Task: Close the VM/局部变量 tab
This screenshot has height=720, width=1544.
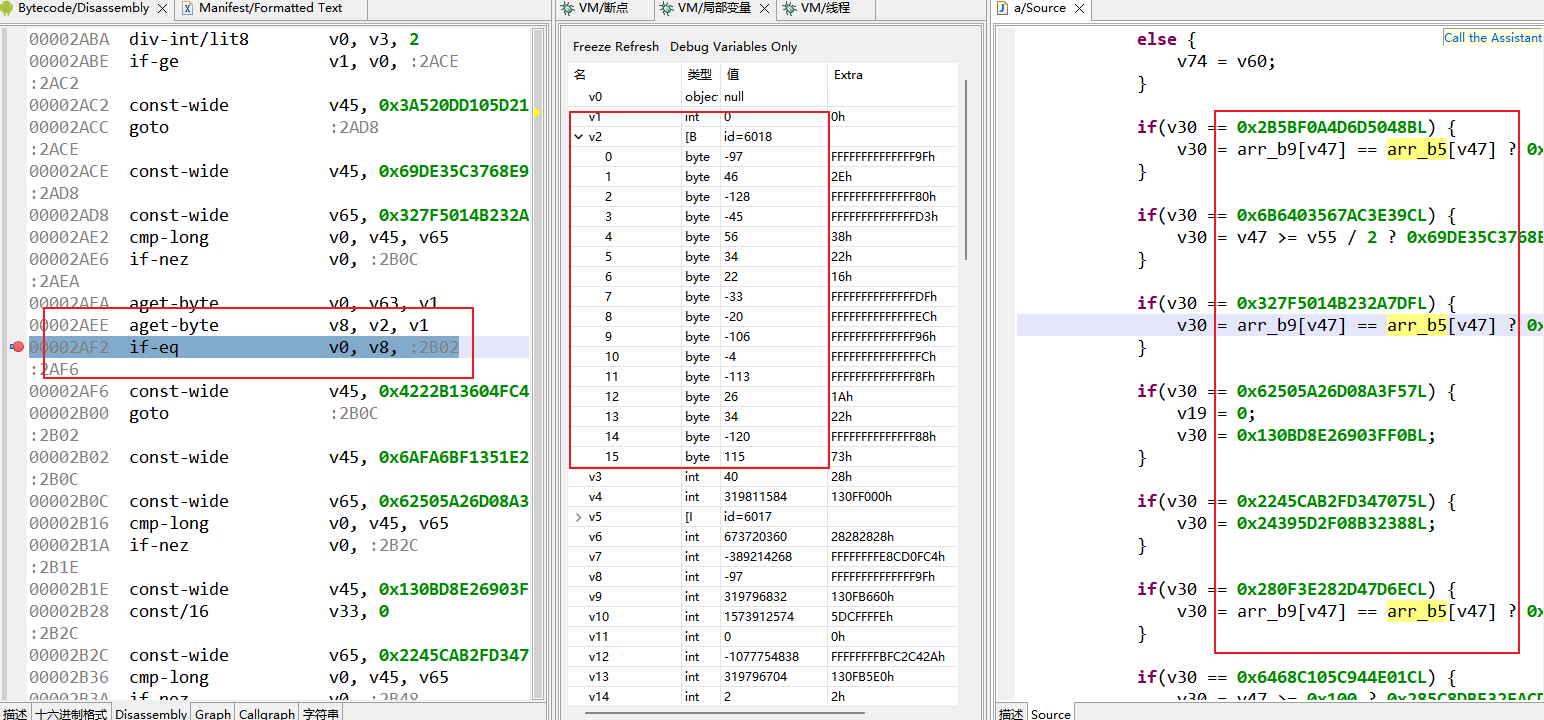Action: pos(764,8)
